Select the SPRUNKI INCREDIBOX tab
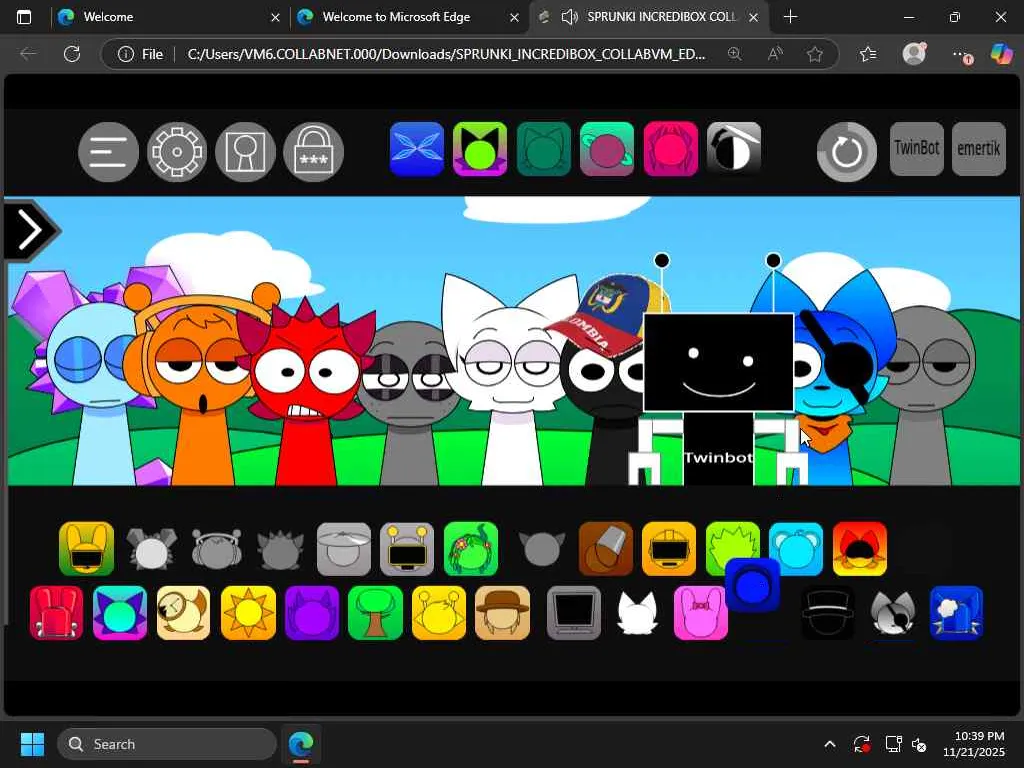Viewport: 1024px width, 768px height. 650,17
